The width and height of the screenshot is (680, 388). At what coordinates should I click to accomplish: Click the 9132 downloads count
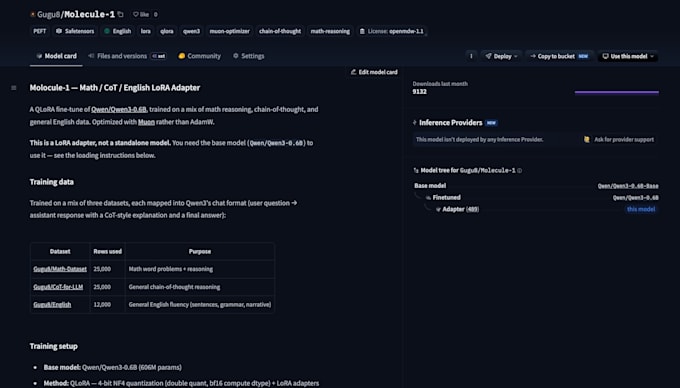[419, 92]
